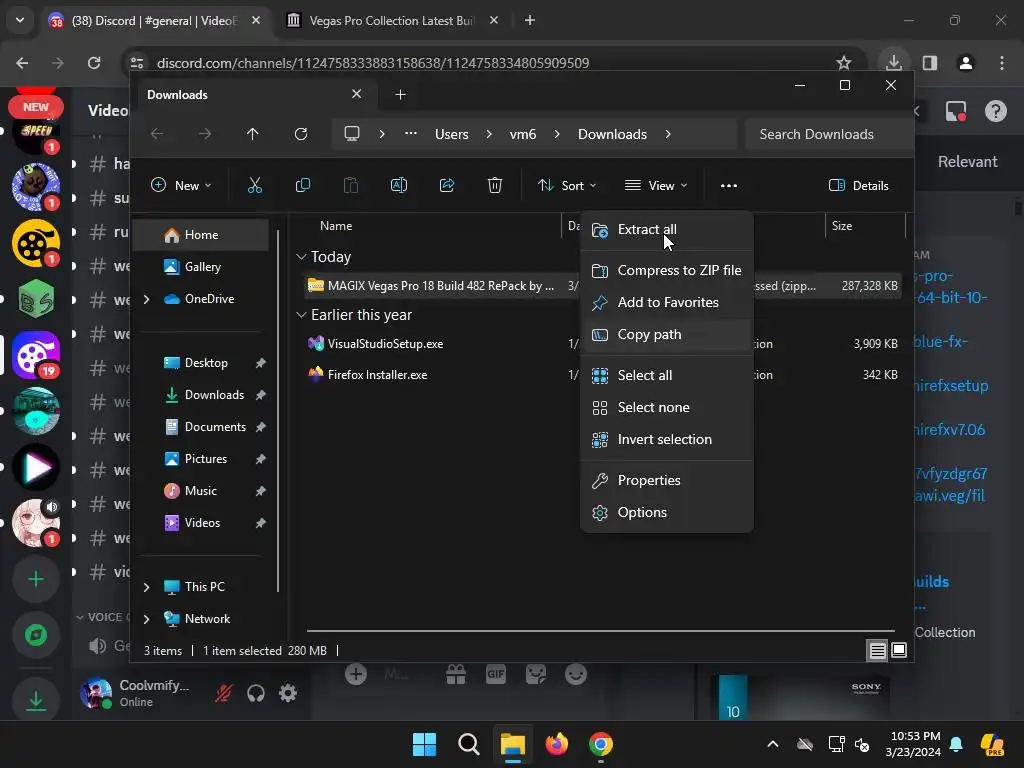Image resolution: width=1024 pixels, height=768 pixels.
Task: Click the Size column header
Action: (x=842, y=226)
